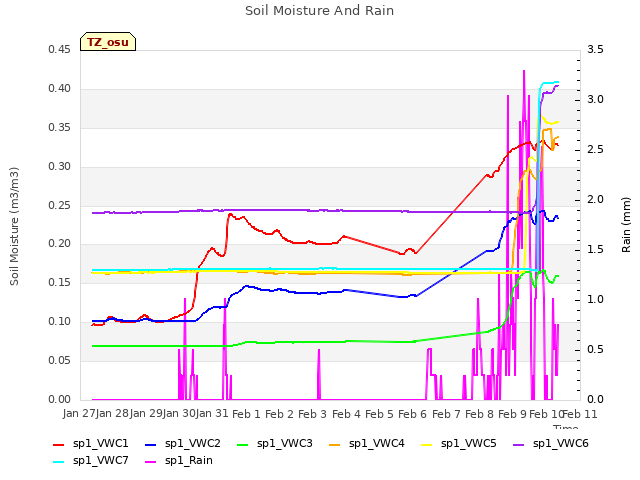The width and height of the screenshot is (640, 480).
Task: Click the 0.10 soil moisture tick label
Action: (60, 321)
